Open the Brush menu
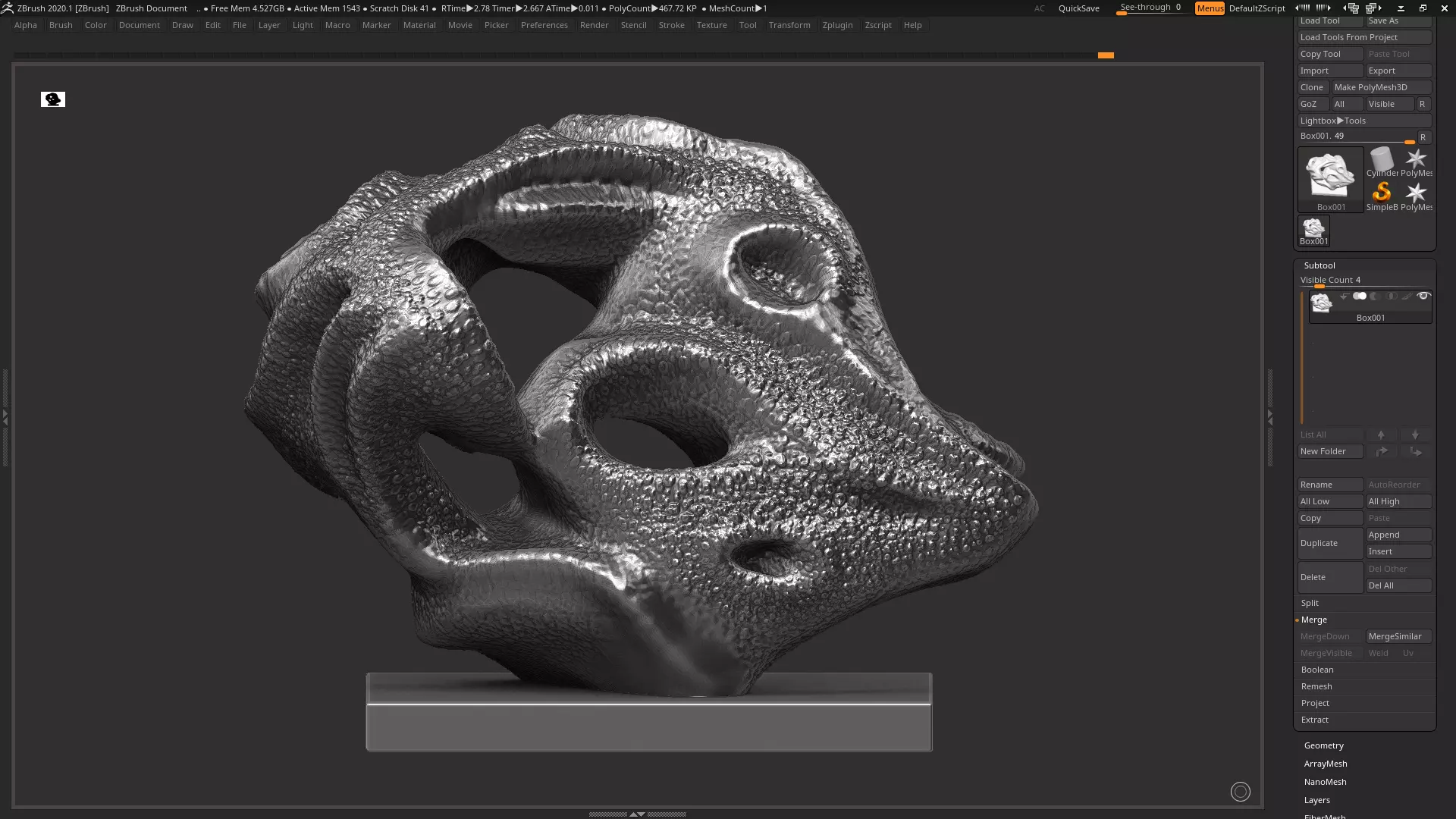 click(61, 25)
